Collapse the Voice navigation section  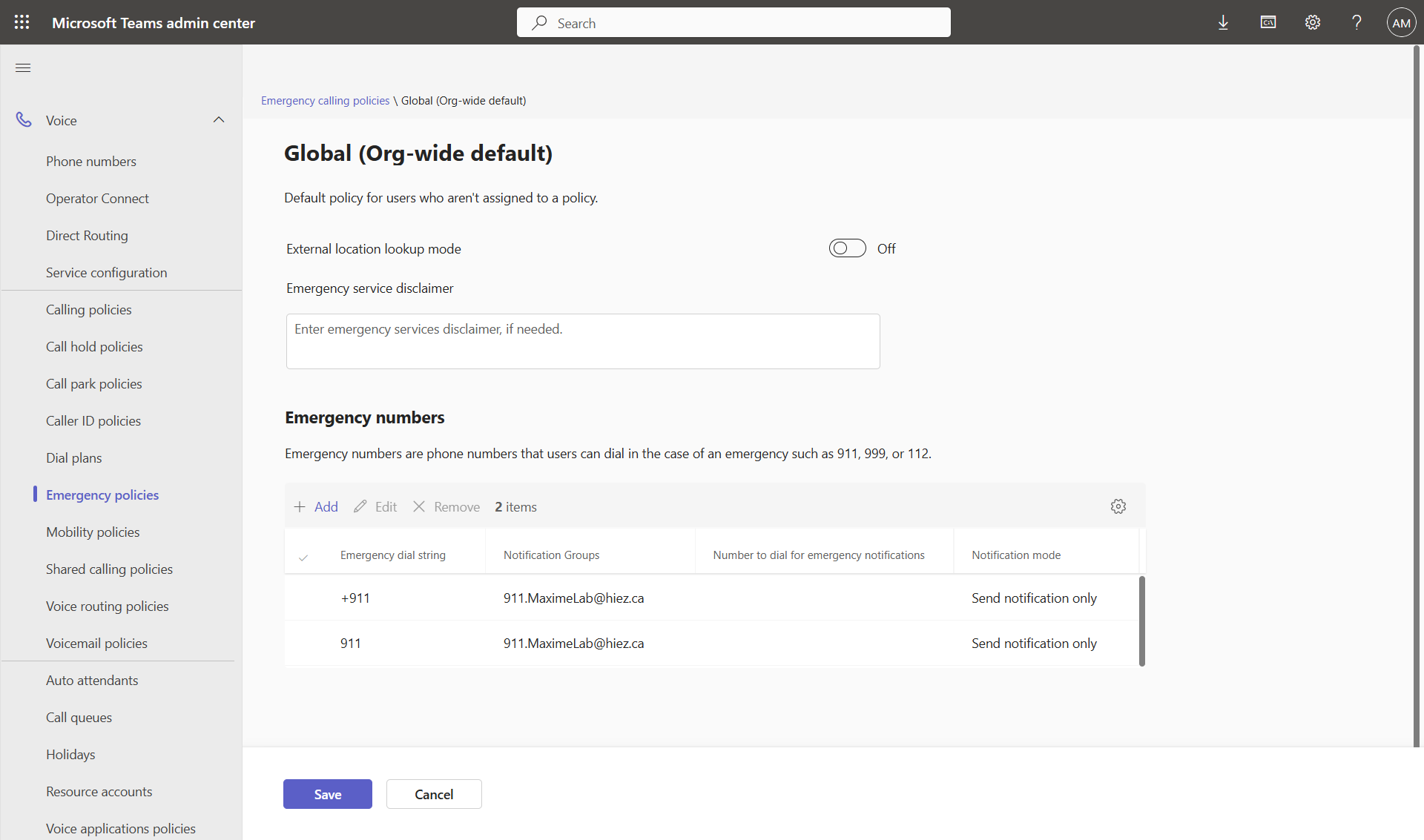218,120
